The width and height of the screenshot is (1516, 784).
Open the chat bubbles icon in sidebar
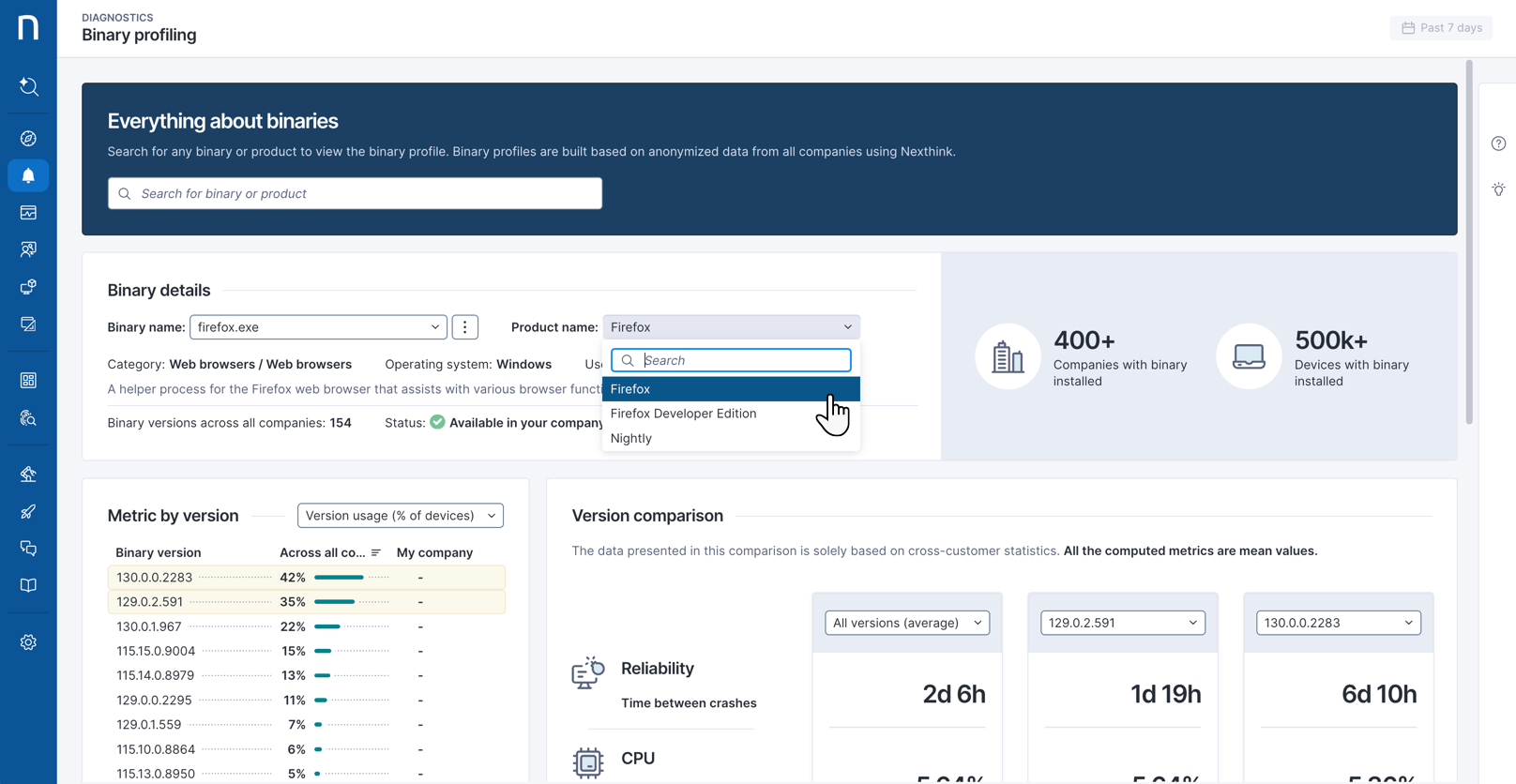28,549
